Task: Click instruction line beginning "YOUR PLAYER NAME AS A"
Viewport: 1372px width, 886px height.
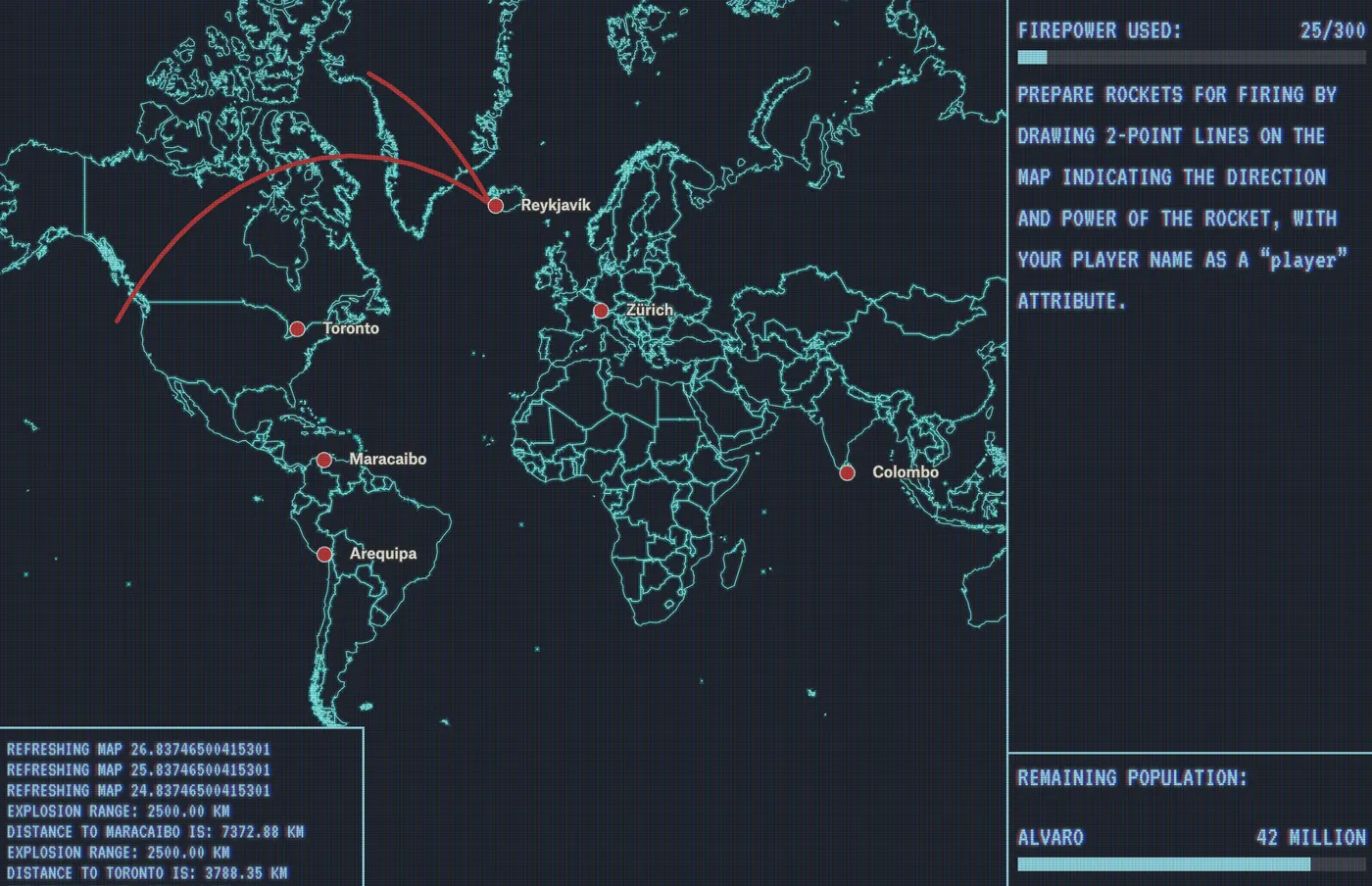Action: pos(1182,260)
